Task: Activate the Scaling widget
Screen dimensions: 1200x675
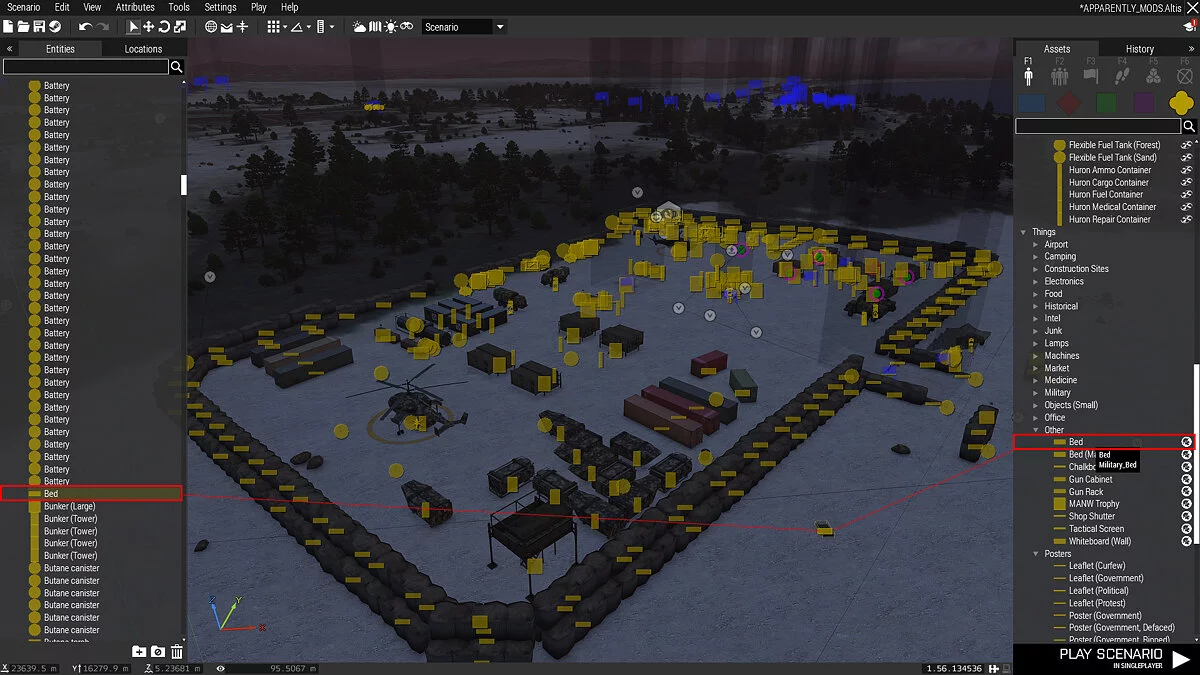Action: 180,27
